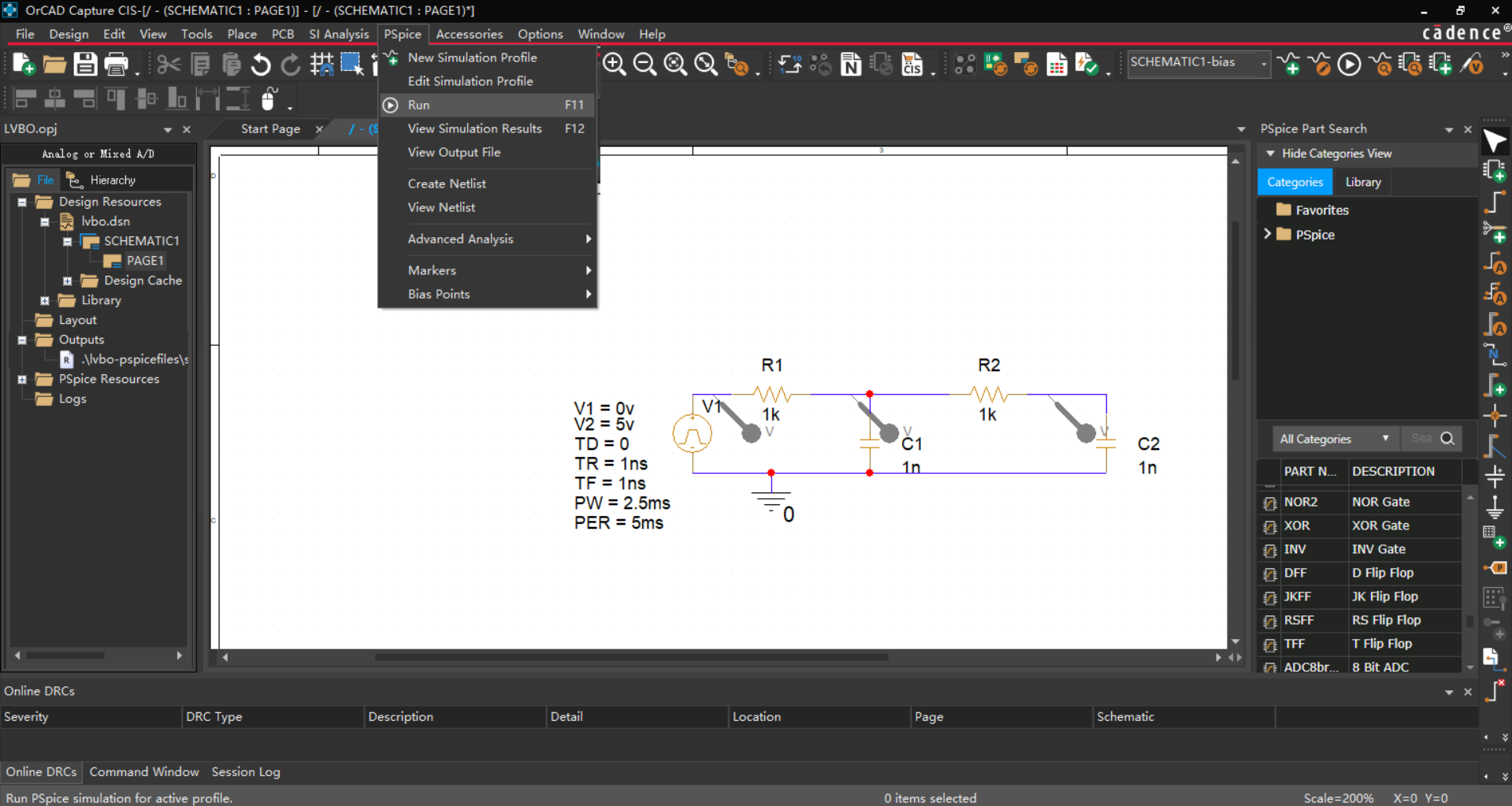Open the Place menu in menu bar
Viewport: 1512px width, 806px height.
242,34
